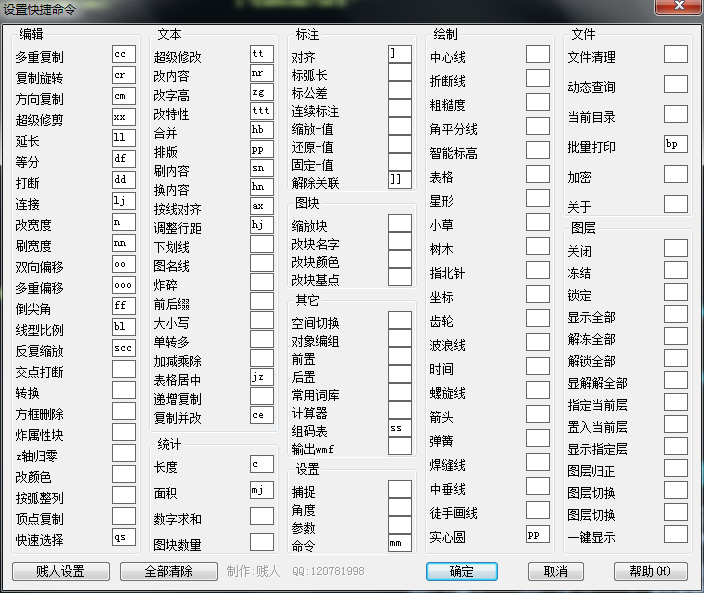Edit the 实心圆 shortcut field
Viewport: 704px width, 593px height.
coord(538,534)
